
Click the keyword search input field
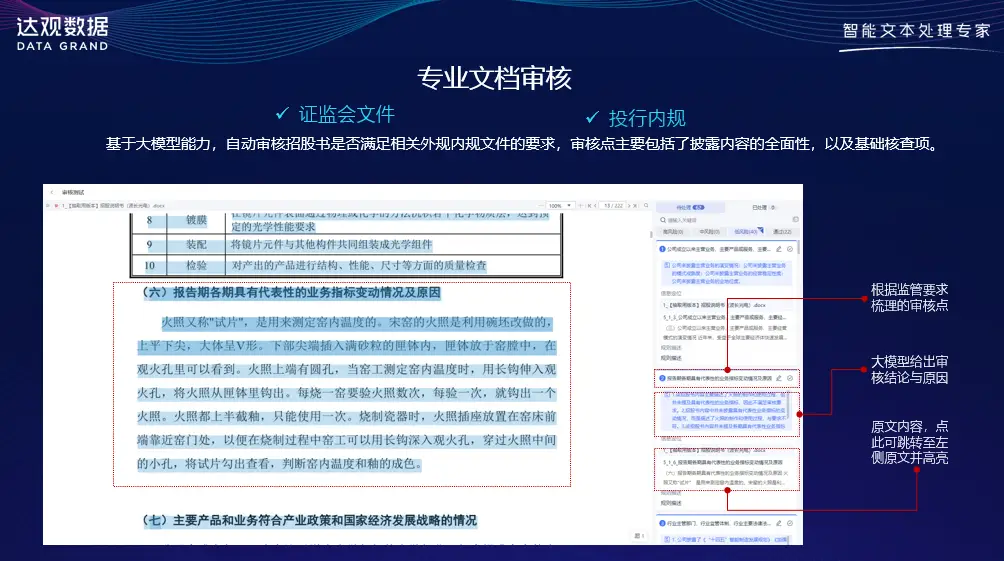[x=720, y=219]
